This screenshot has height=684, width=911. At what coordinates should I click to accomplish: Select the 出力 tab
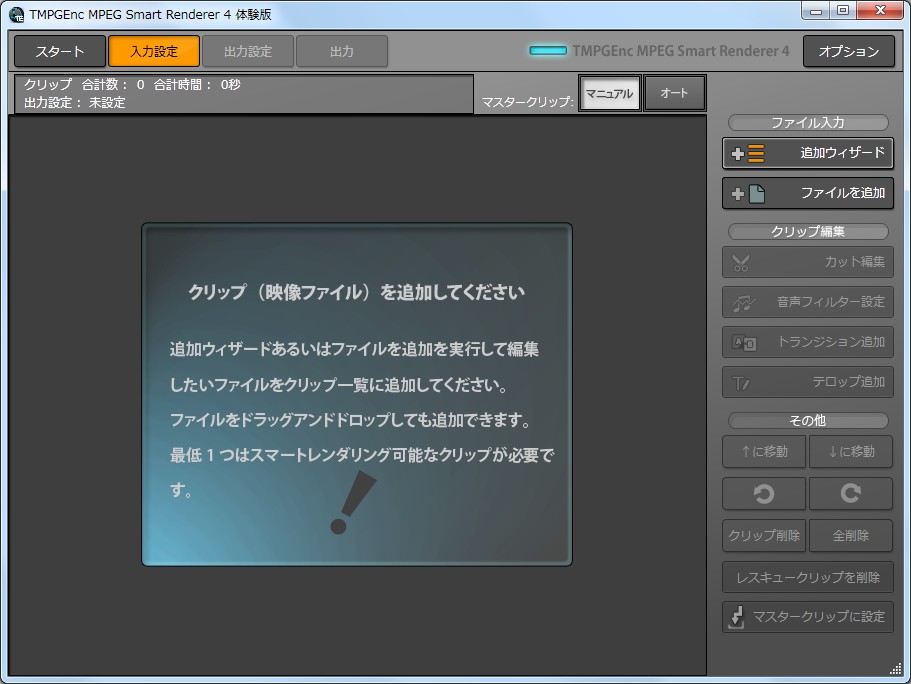344,50
